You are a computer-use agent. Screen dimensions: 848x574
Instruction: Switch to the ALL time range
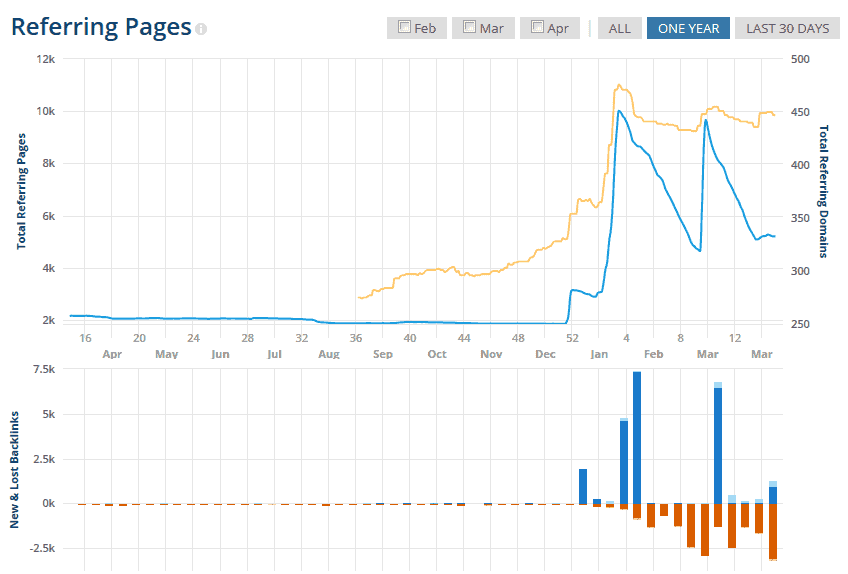(x=620, y=28)
